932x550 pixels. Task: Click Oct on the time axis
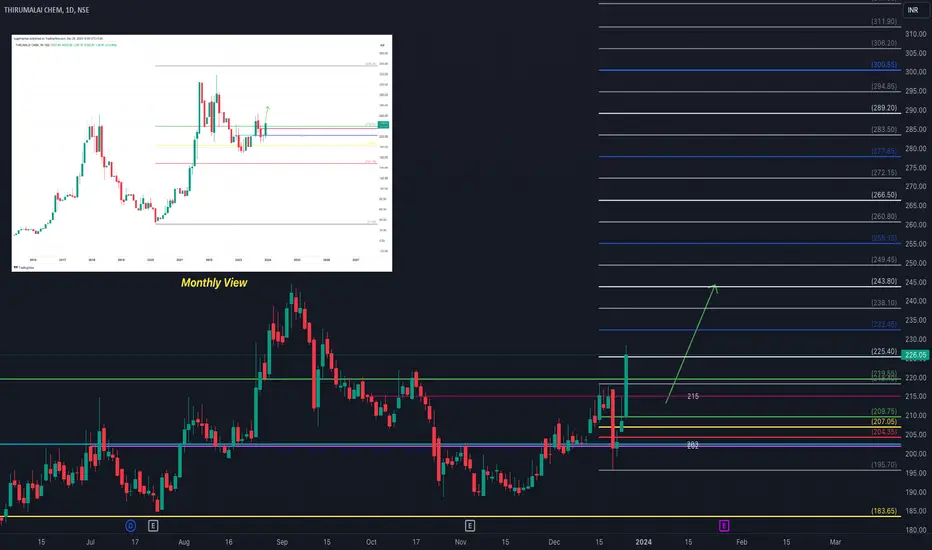coord(371,542)
